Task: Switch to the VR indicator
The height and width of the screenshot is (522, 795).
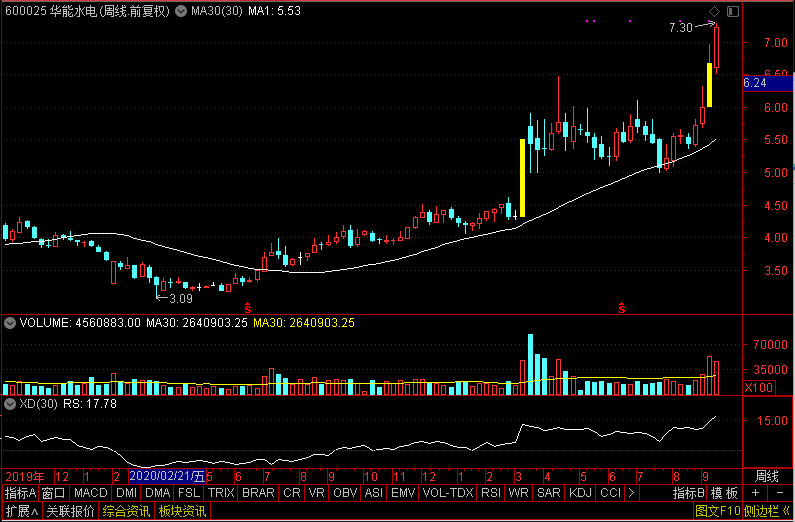Action: 316,493
